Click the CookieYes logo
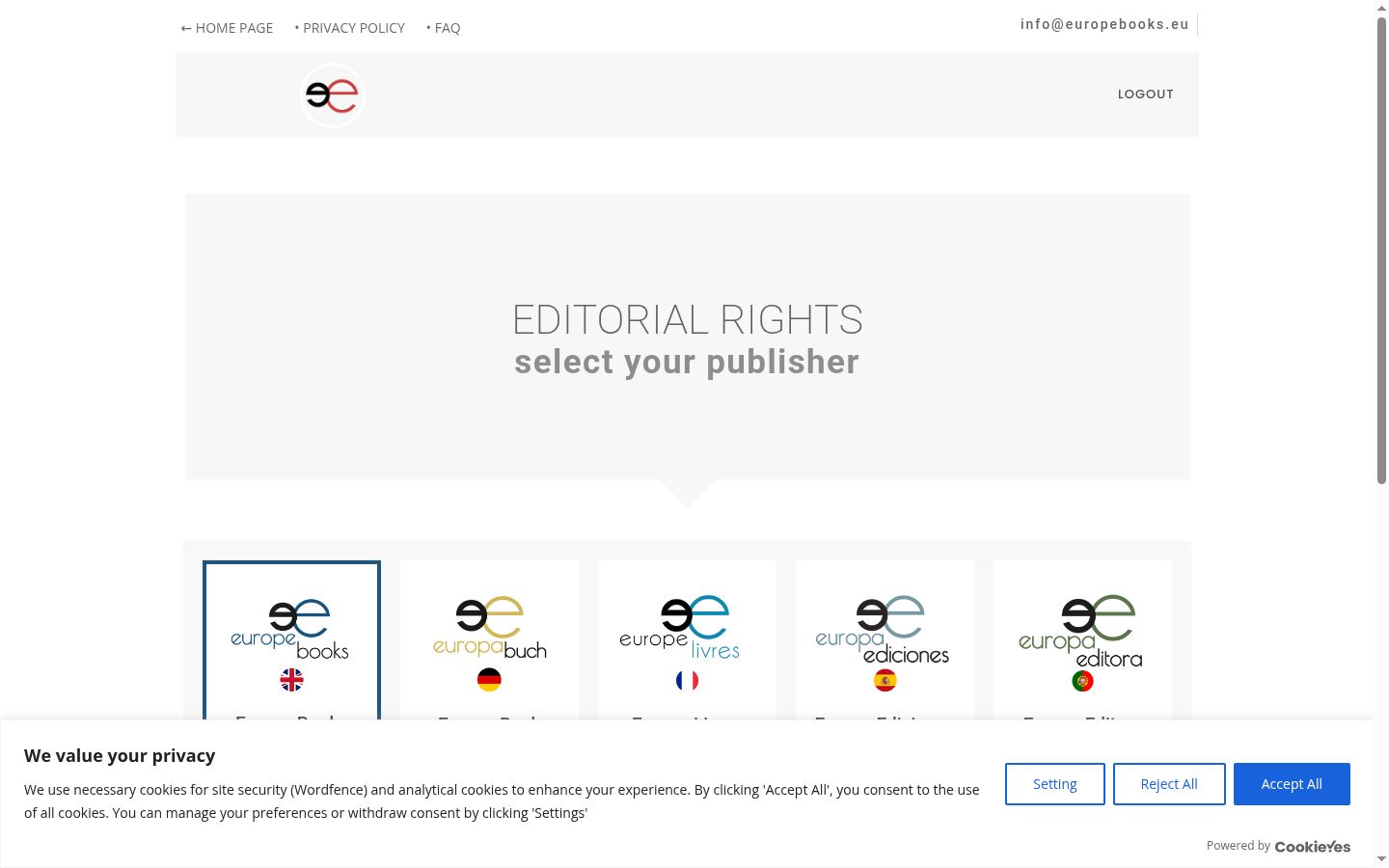Screen dimensions: 1389x868 (1313, 847)
